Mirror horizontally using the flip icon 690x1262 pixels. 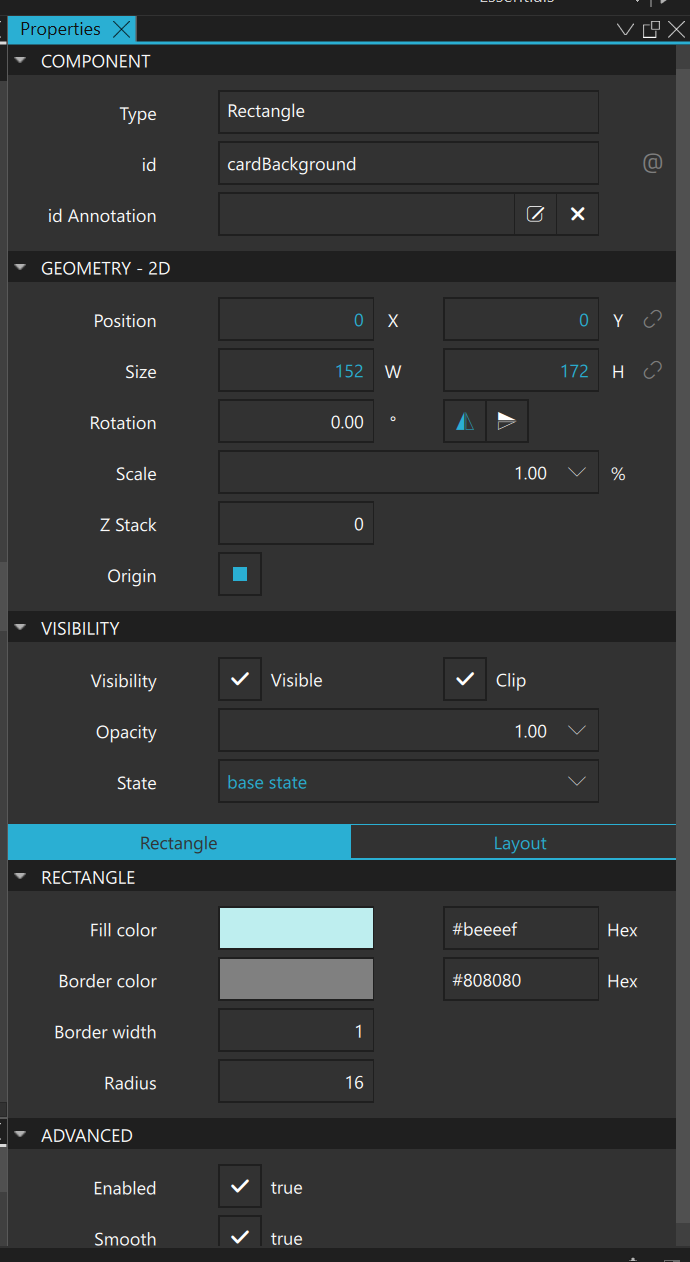pos(465,422)
